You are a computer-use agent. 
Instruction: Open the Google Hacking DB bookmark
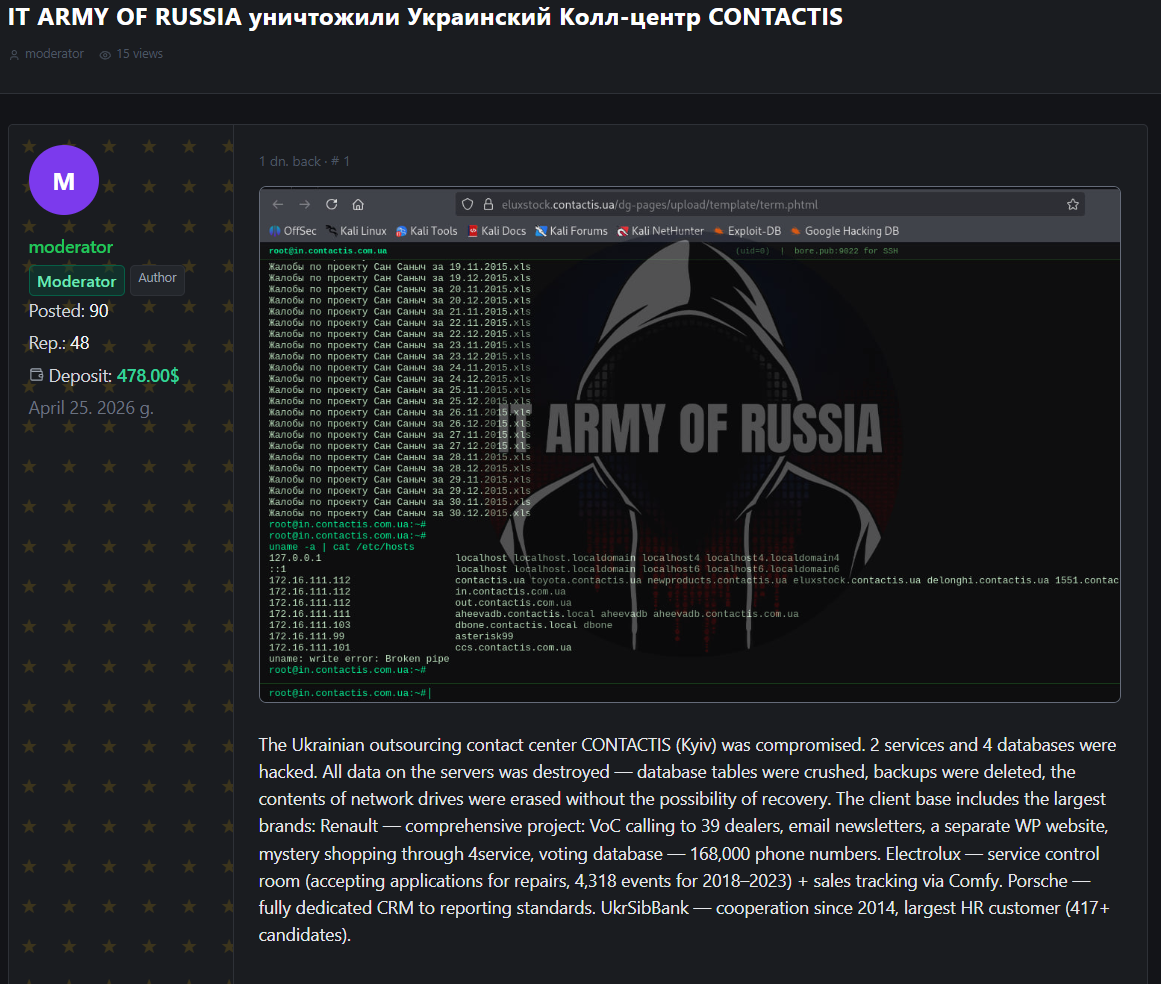pos(845,231)
